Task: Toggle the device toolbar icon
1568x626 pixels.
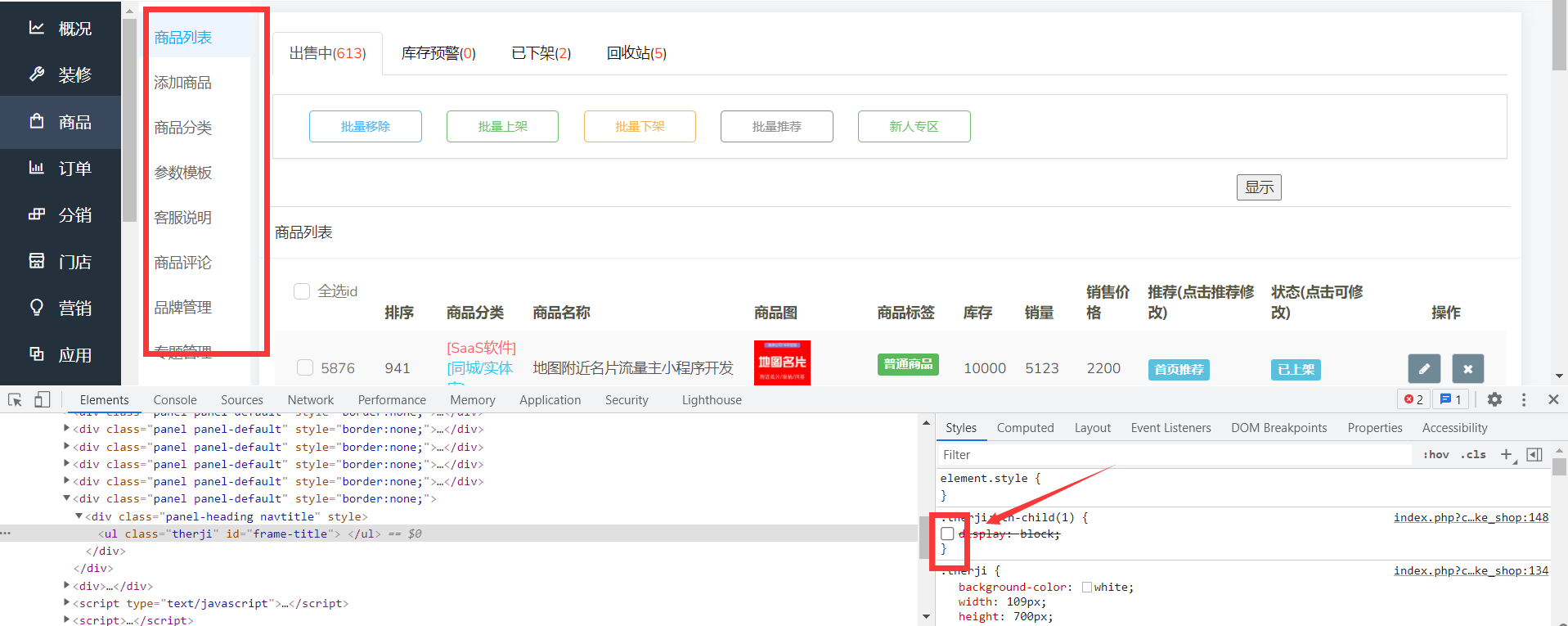Action: [x=42, y=399]
